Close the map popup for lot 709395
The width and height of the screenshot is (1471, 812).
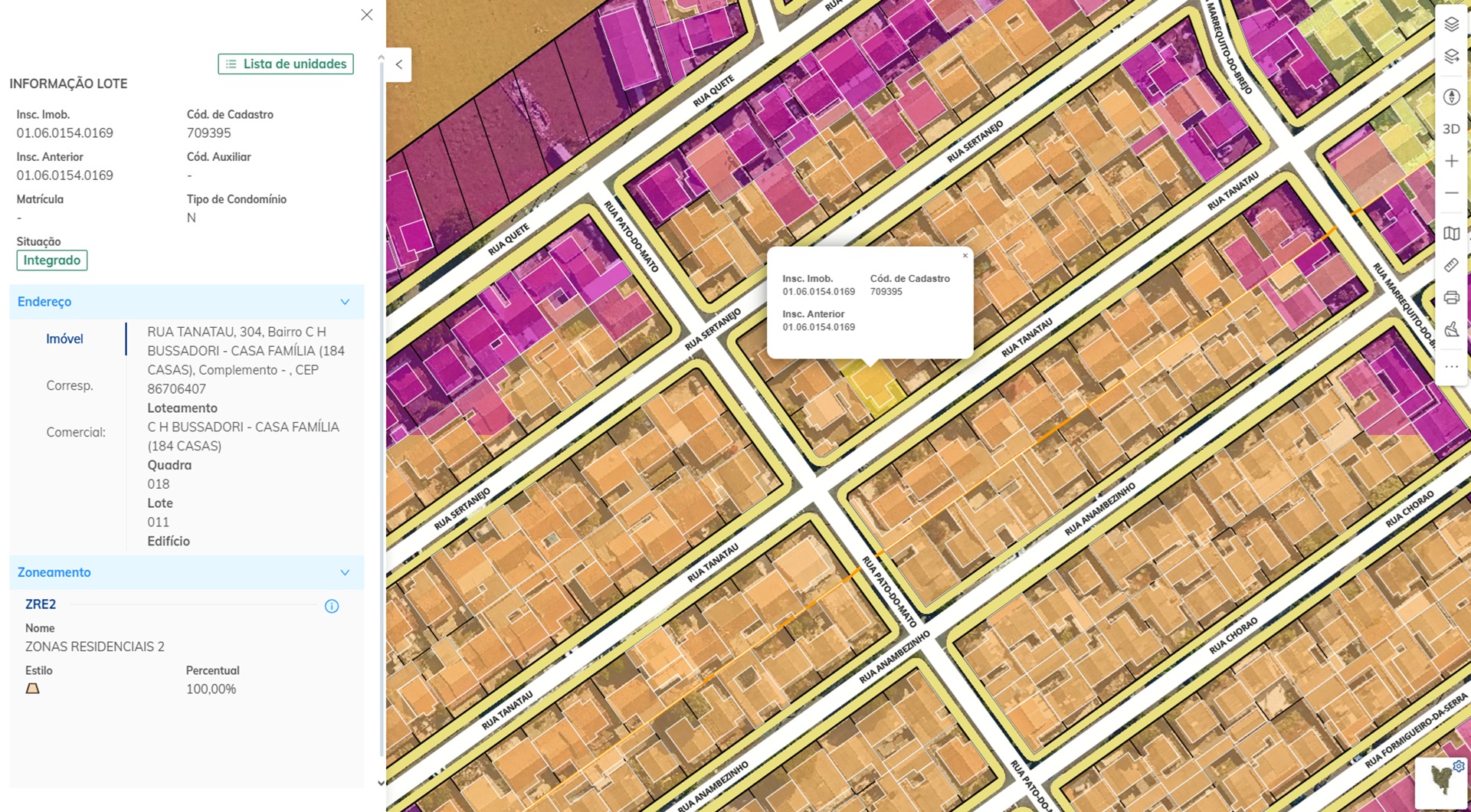(x=965, y=256)
